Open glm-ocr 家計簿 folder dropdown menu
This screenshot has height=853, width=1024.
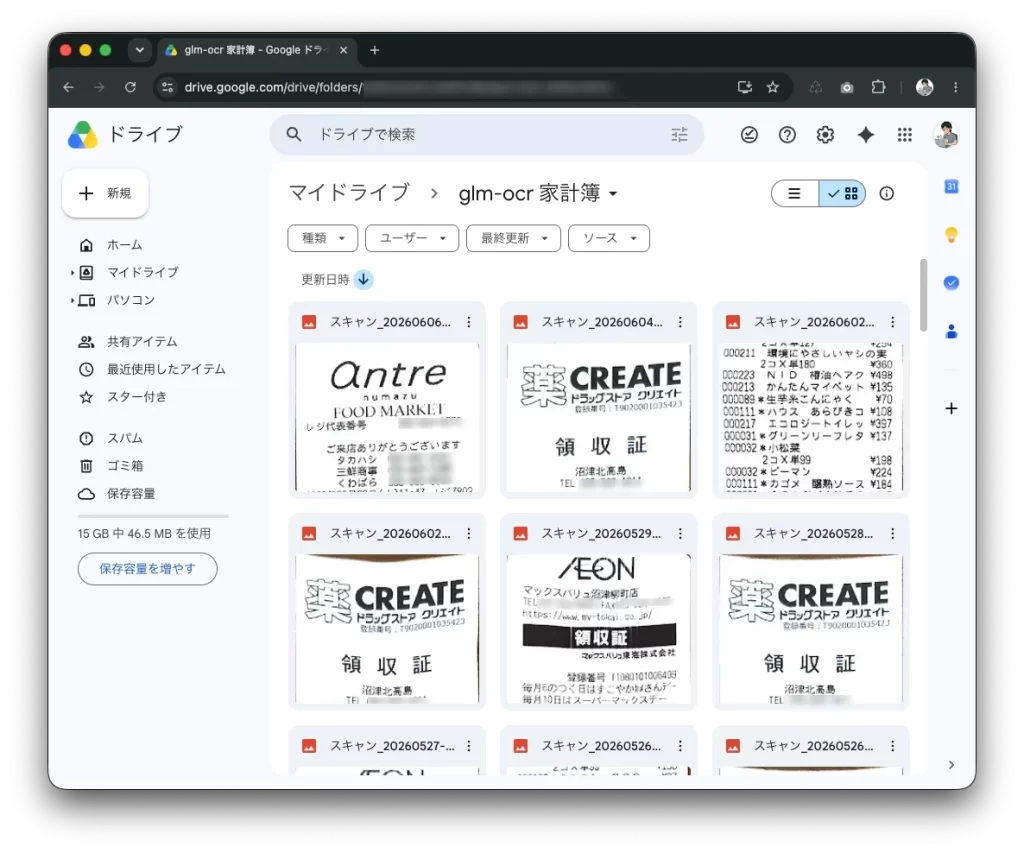click(x=613, y=194)
